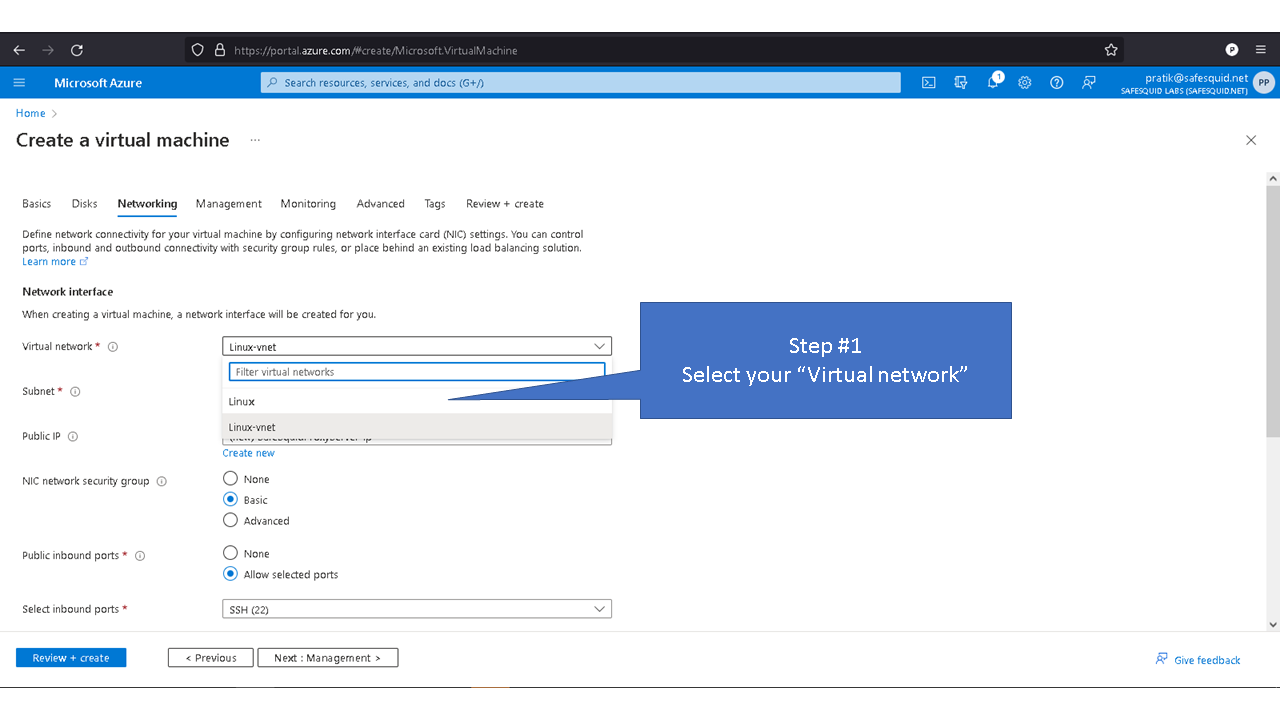Screen dimensions: 1280x720
Task: Switch to the Advanced tab
Action: [x=381, y=204]
